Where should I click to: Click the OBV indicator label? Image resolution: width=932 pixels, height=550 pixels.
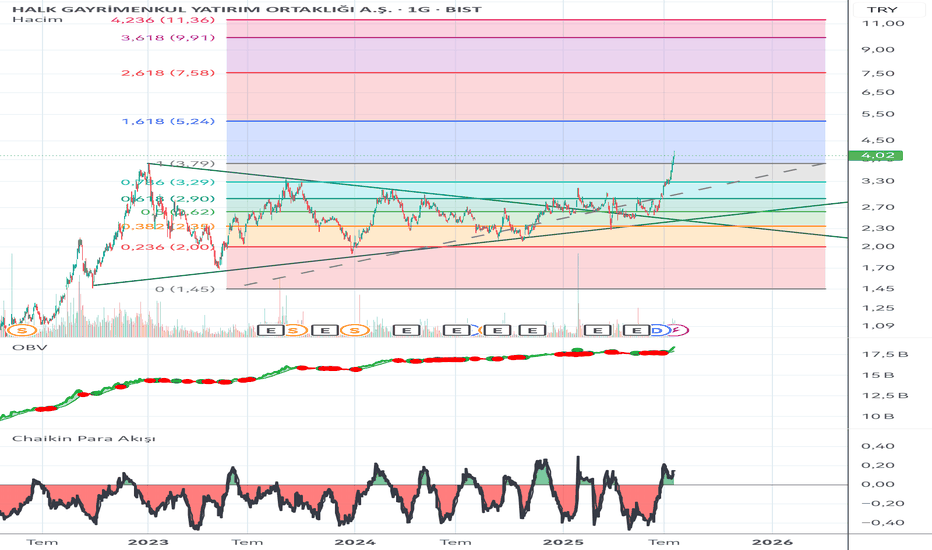pos(29,347)
